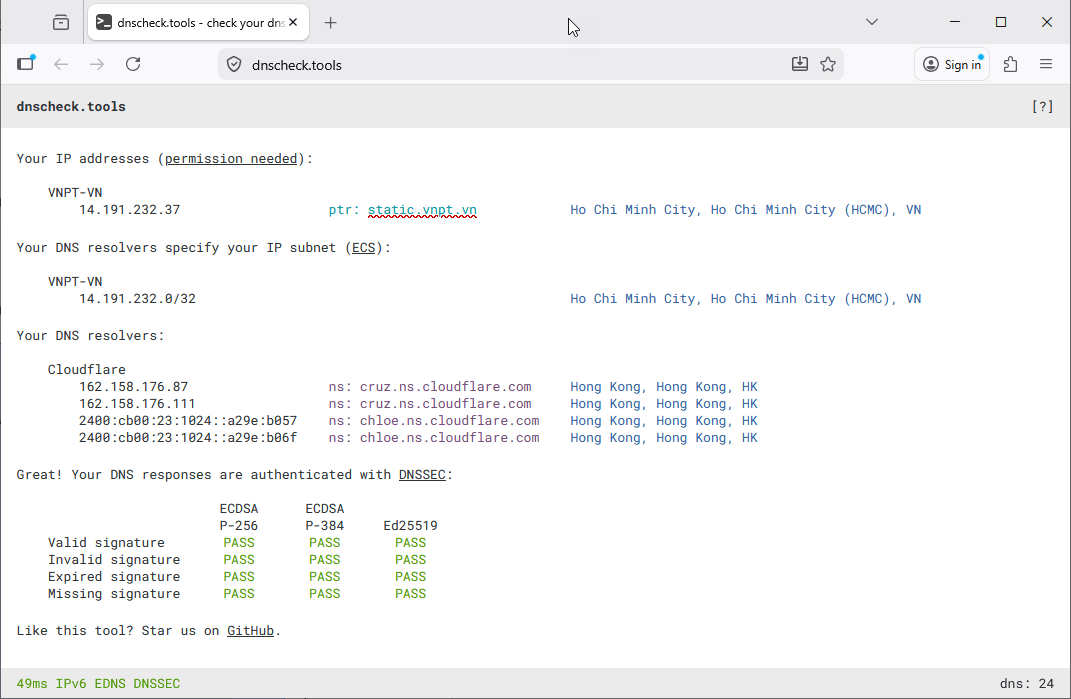Open the Firefox application menu
Viewport: 1071px width, 699px height.
point(1046,64)
